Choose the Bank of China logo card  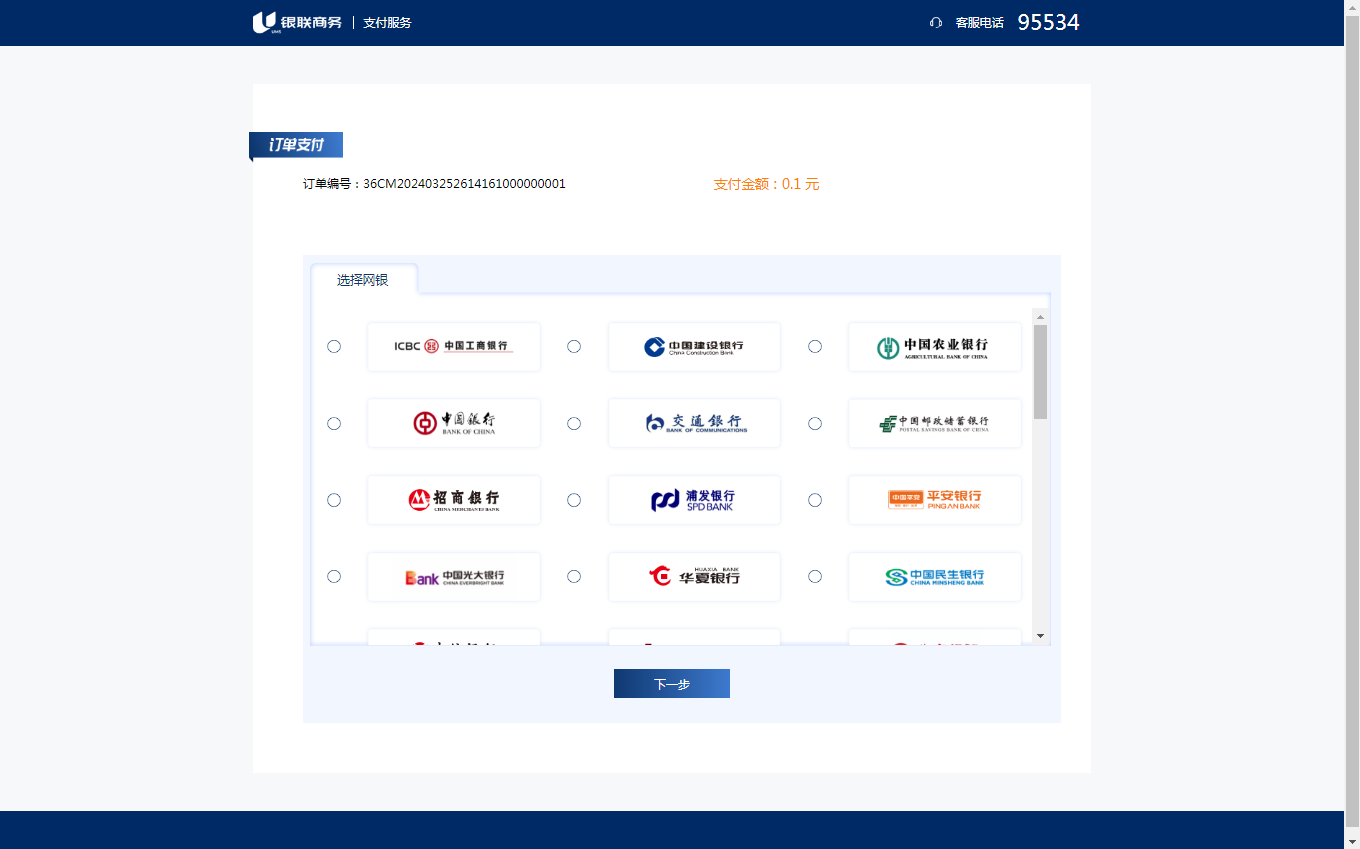(x=454, y=423)
